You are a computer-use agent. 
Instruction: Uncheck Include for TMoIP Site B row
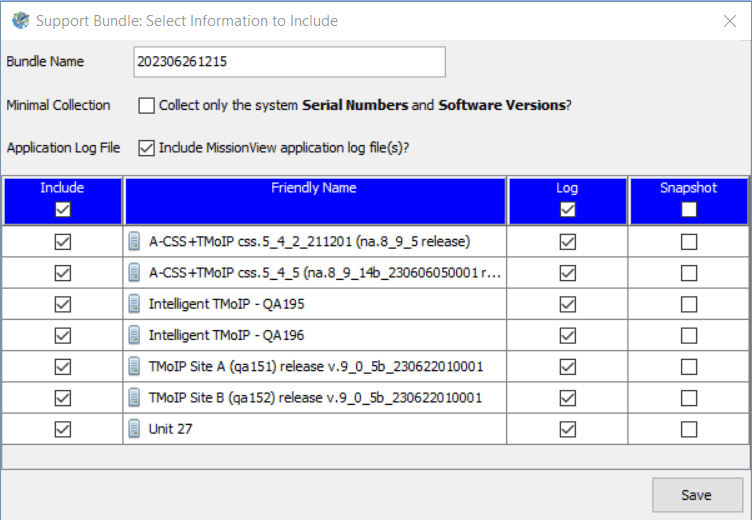(x=63, y=398)
